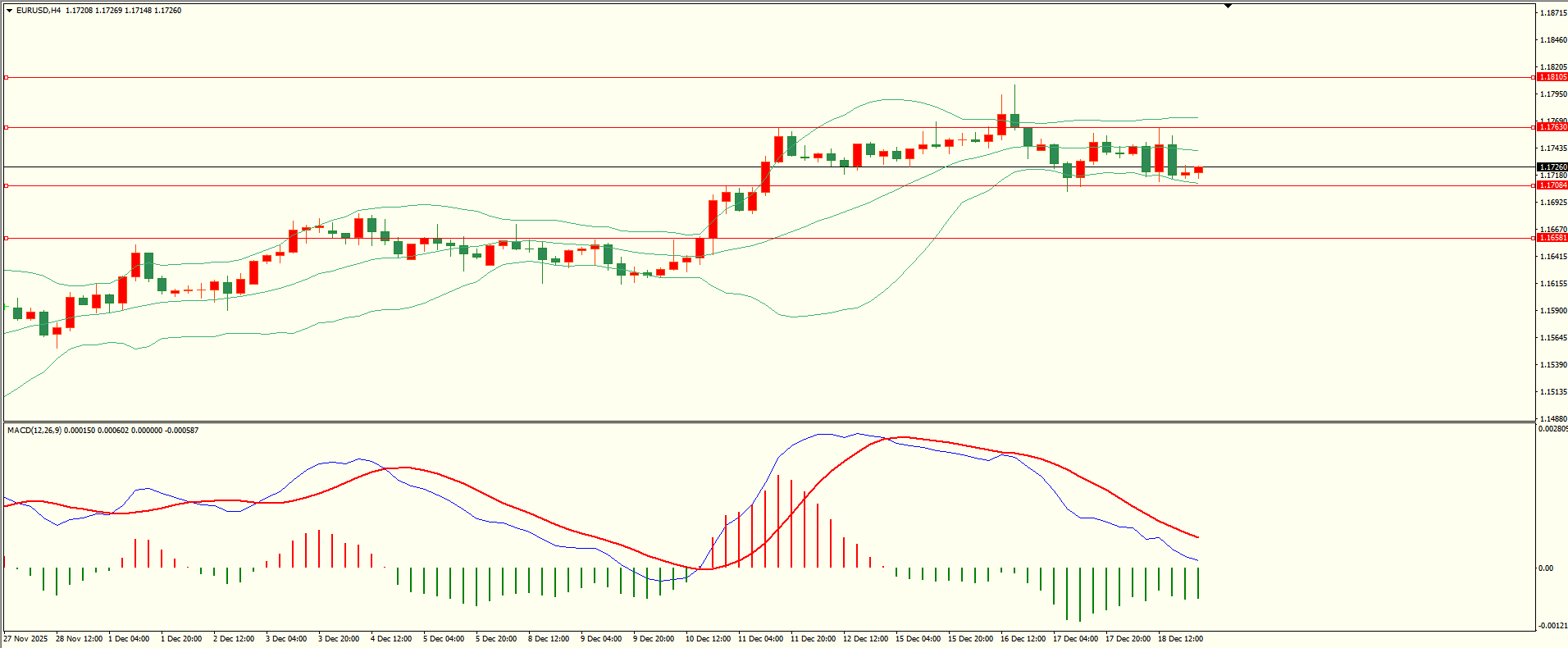Click the 0.00 level on MACD scale

pyautogui.click(x=1546, y=568)
